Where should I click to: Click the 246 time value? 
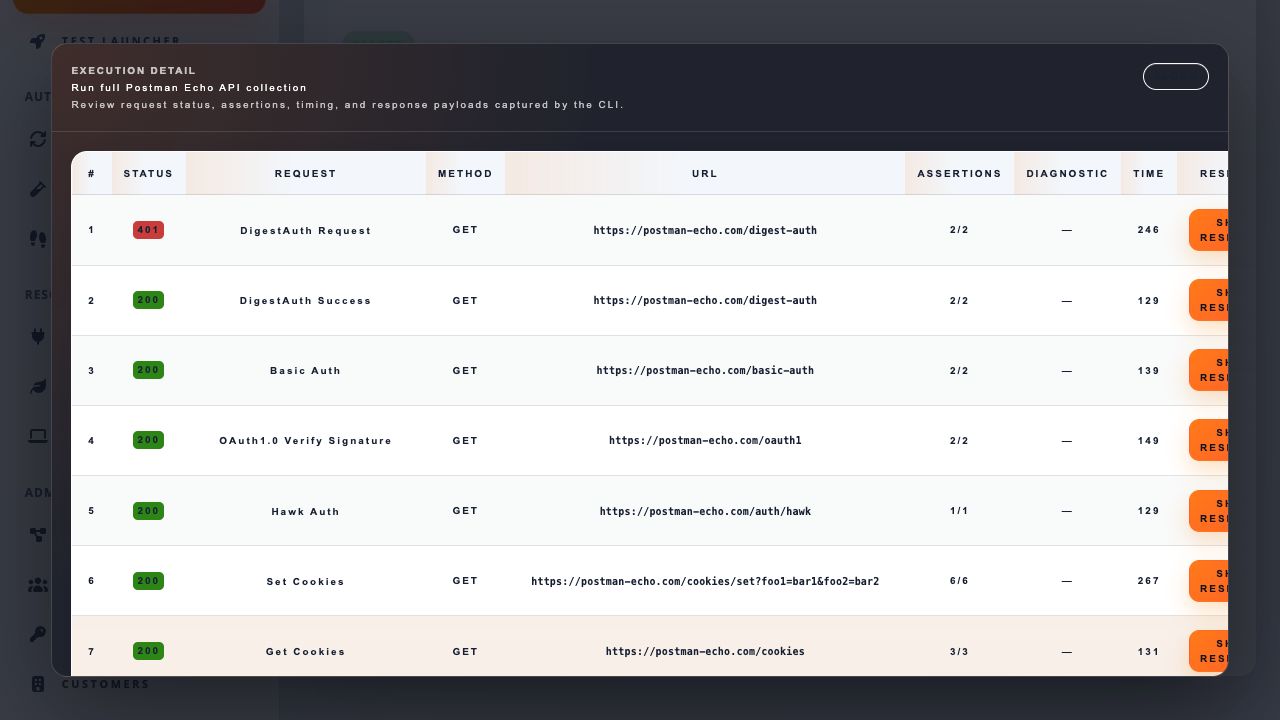(1148, 230)
